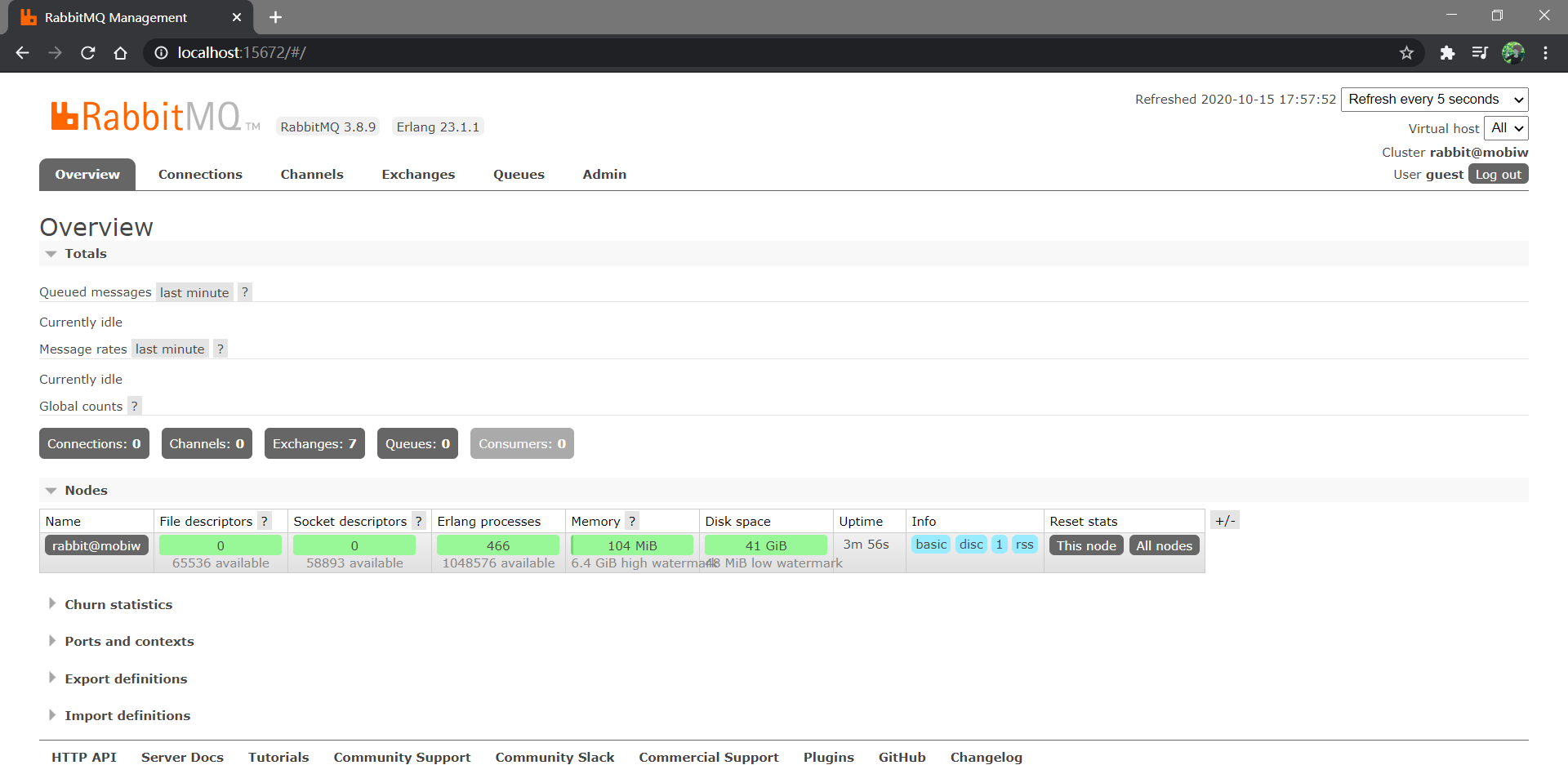View site information icon in address bar
The width and height of the screenshot is (1568, 774).
162,53
